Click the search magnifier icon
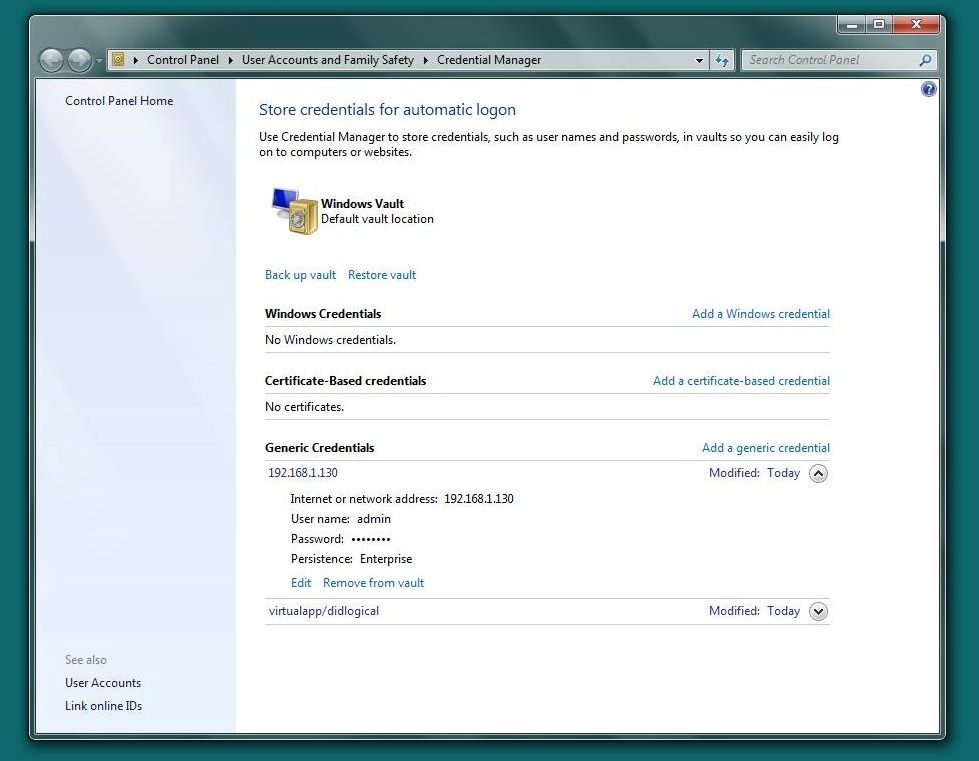 tap(925, 60)
